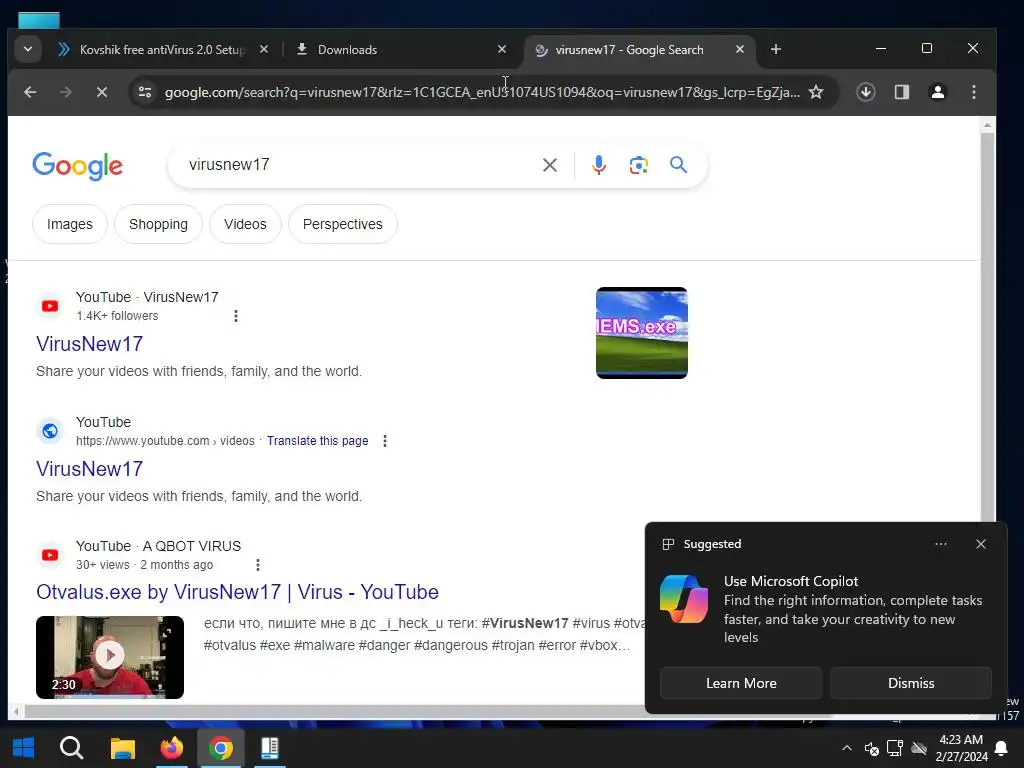The image size is (1024, 768).
Task: Open Chrome downloads icon in toolbar
Action: coord(866,92)
